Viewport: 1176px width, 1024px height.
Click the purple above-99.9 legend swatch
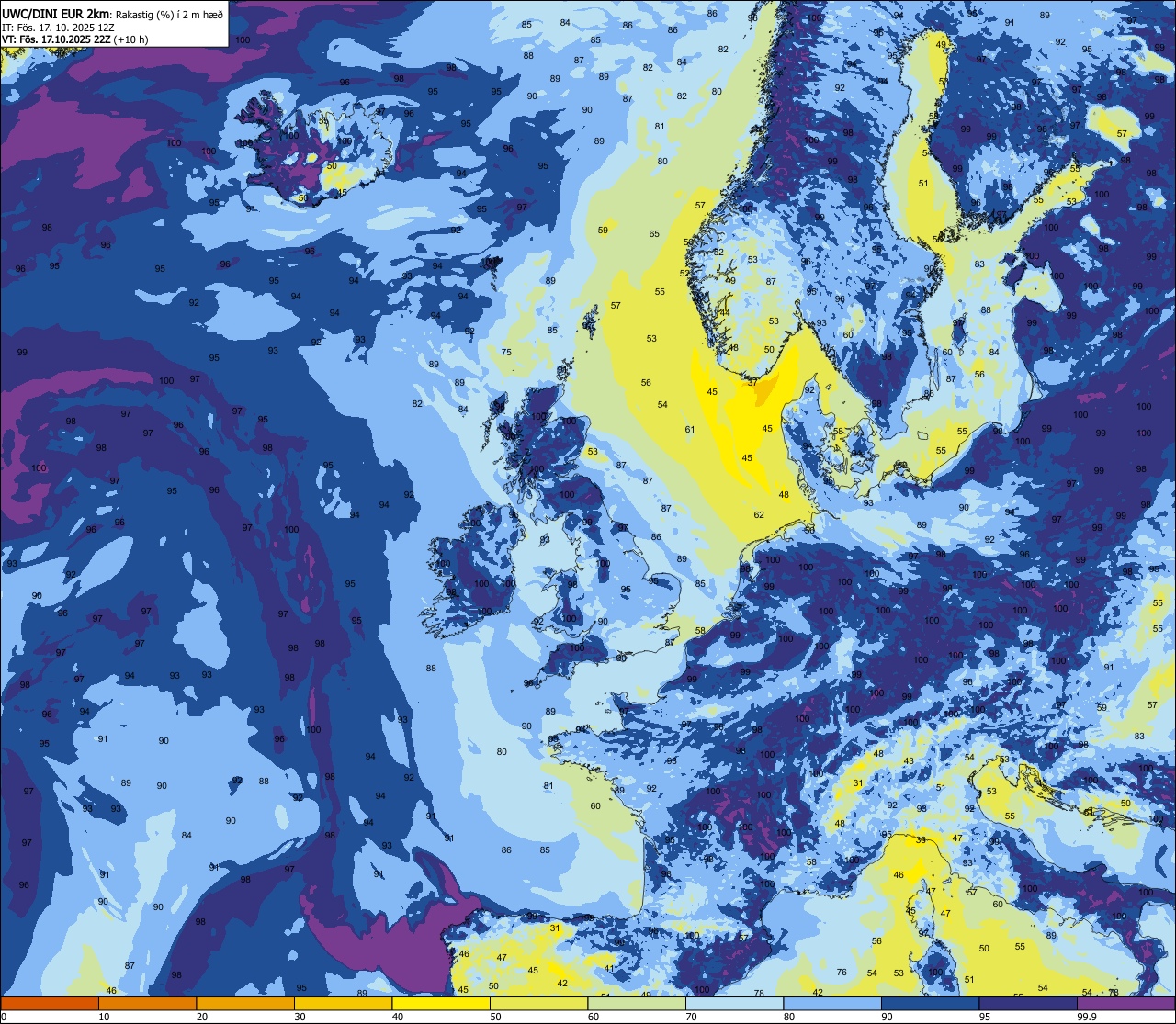tap(1125, 1004)
